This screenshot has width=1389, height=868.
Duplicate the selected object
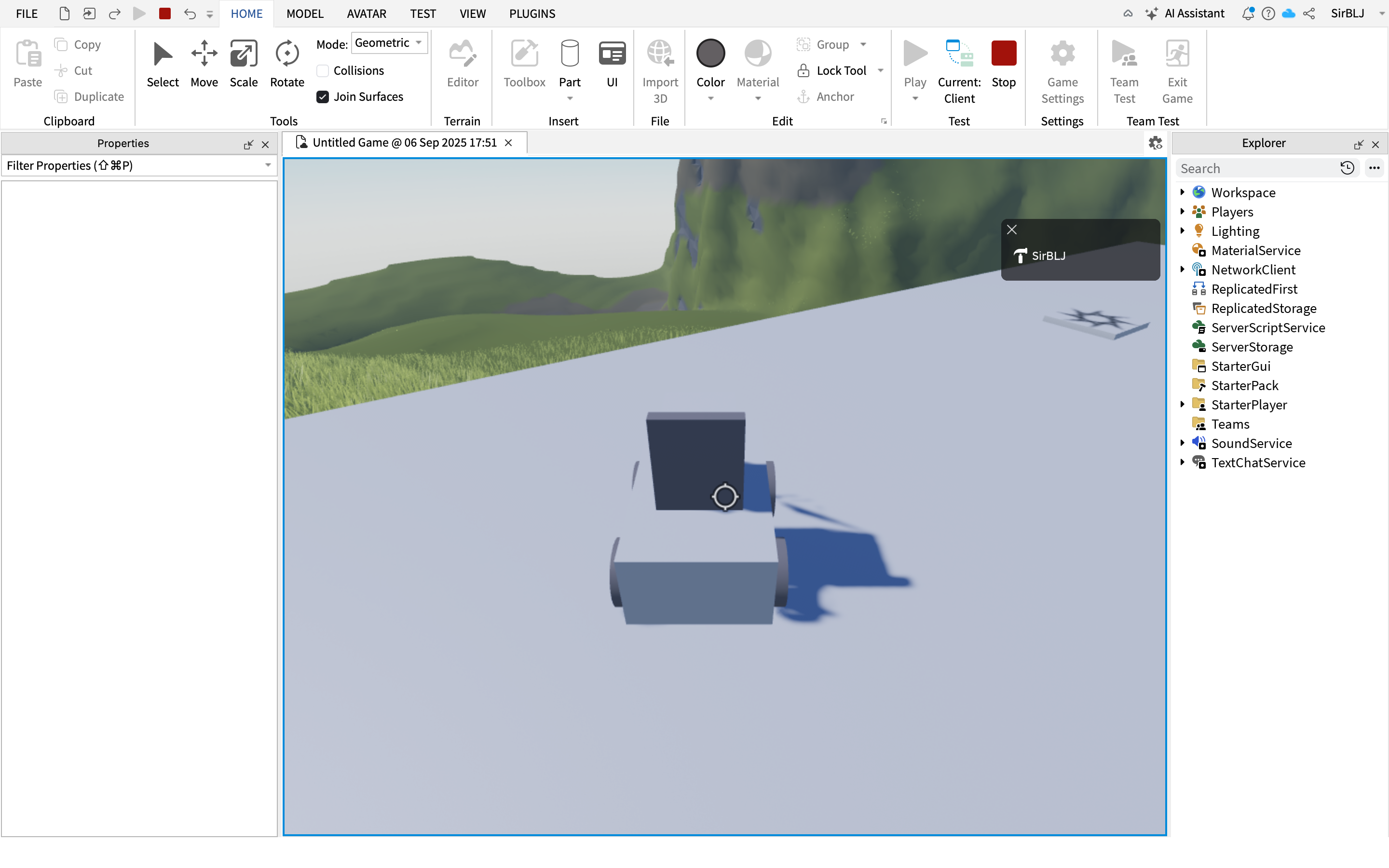tap(90, 96)
